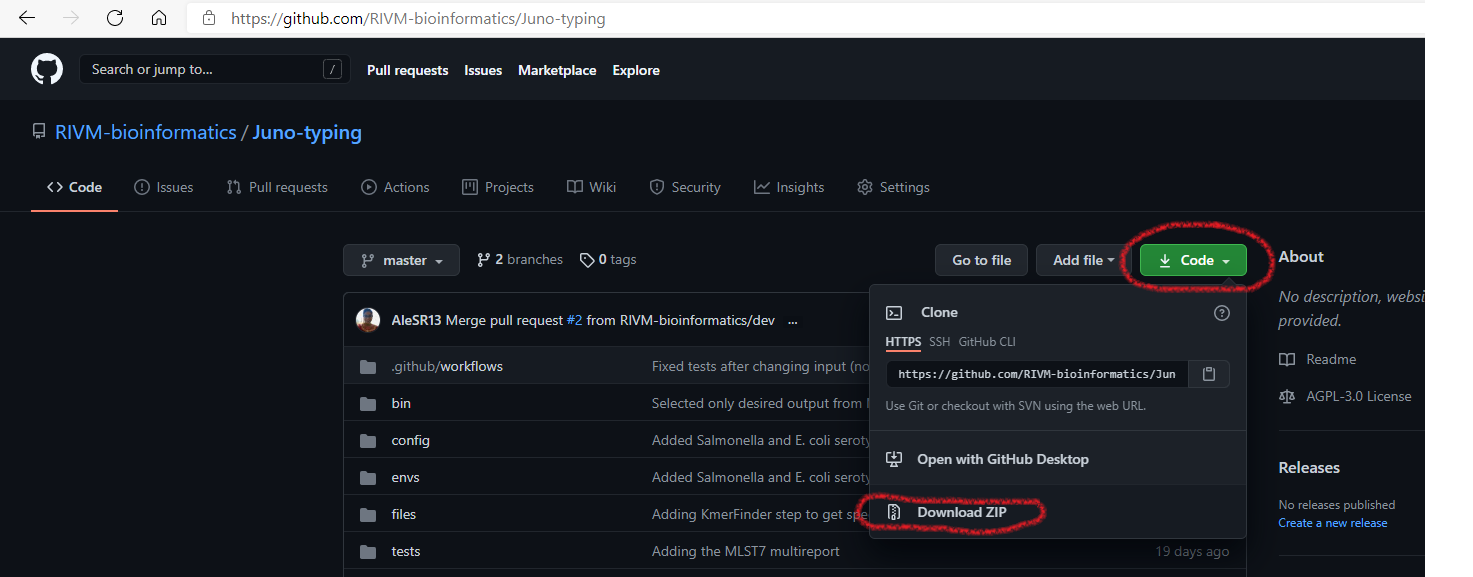The image size is (1473, 577).
Task: Click Create a new release link
Action: [1333, 523]
